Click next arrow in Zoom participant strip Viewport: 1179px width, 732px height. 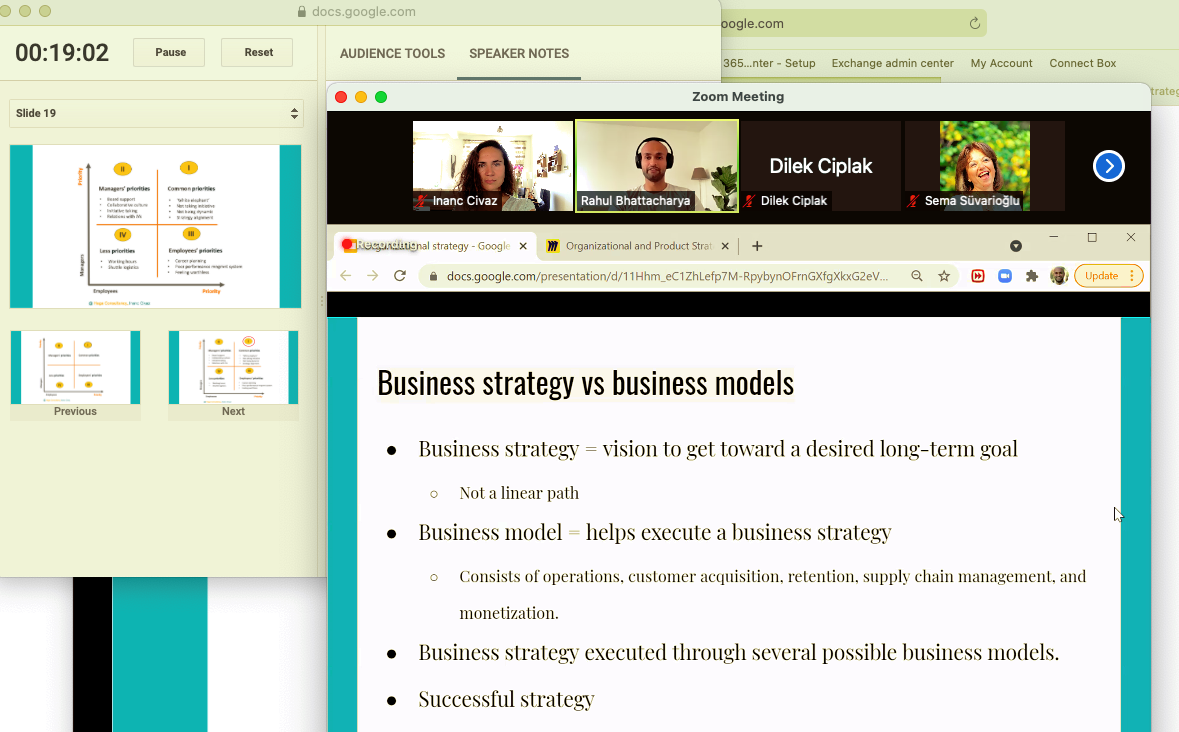pyautogui.click(x=1108, y=166)
